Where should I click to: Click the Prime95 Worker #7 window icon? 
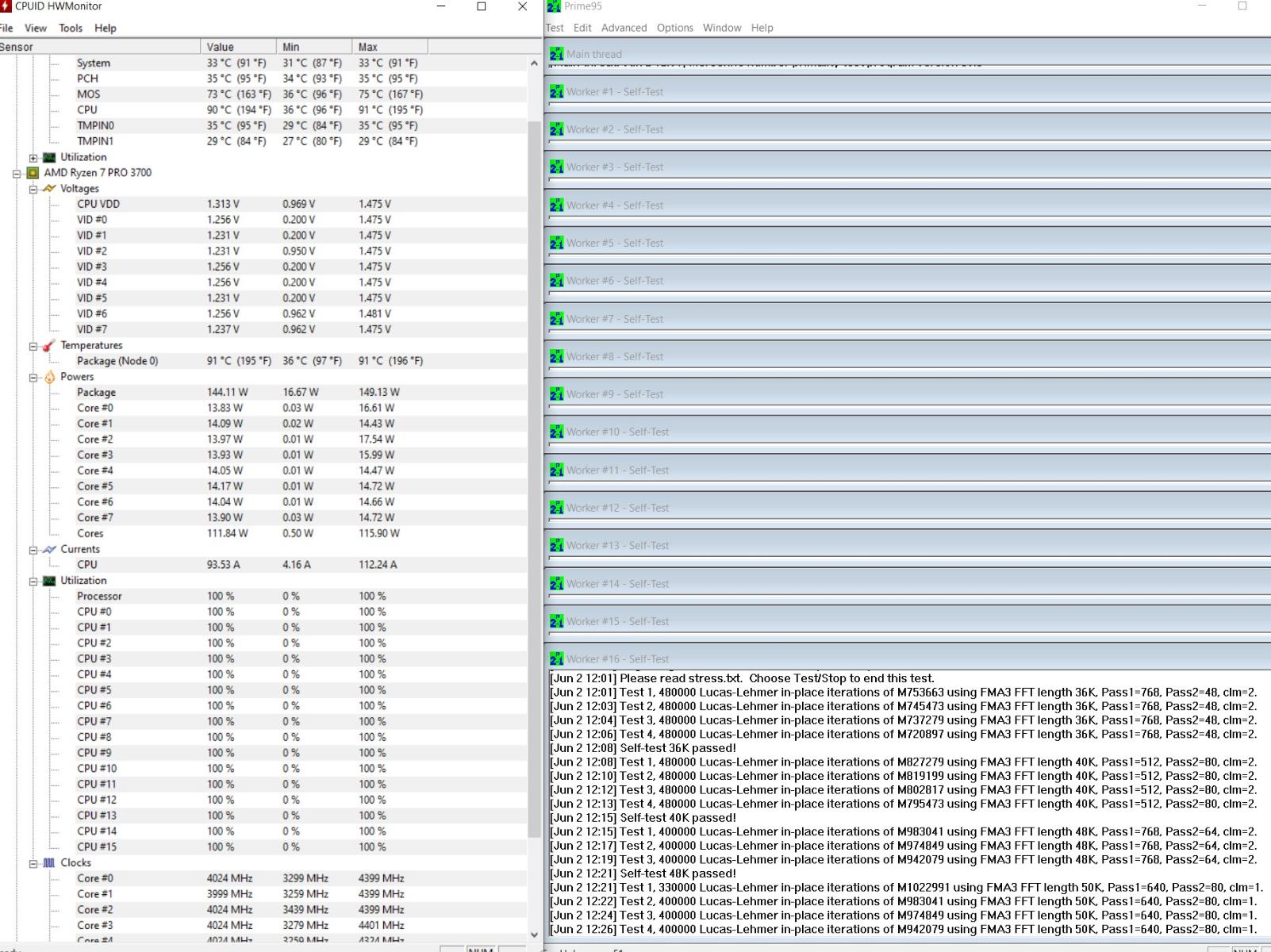pos(556,319)
